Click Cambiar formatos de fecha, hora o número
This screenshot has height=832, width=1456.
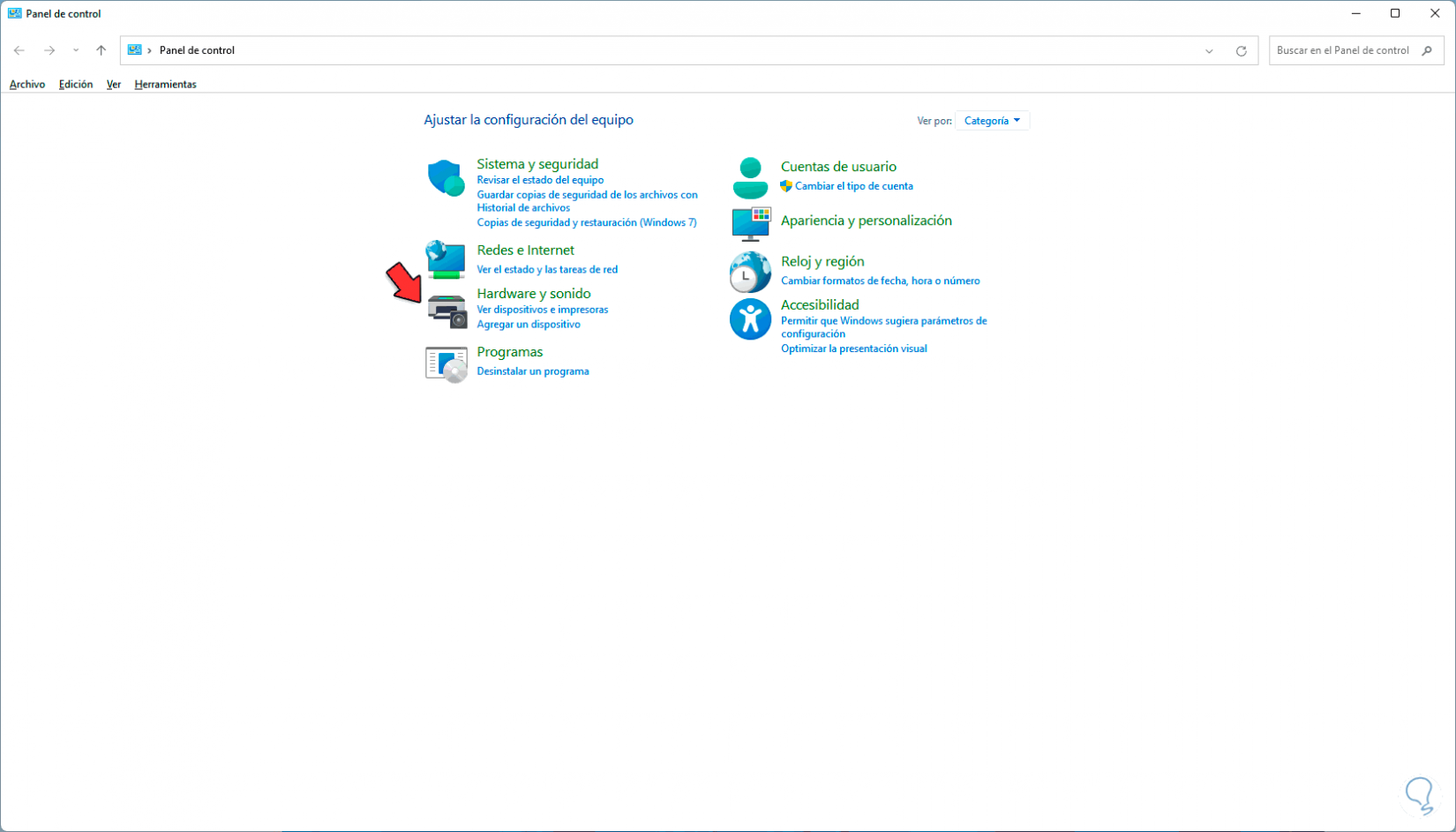[x=881, y=281]
